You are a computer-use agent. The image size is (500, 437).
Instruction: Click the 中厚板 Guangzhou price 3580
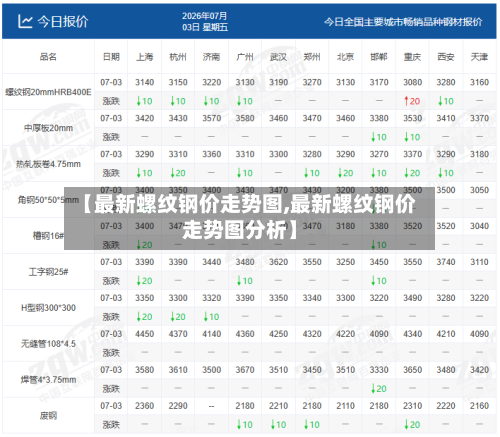pyautogui.click(x=245, y=118)
